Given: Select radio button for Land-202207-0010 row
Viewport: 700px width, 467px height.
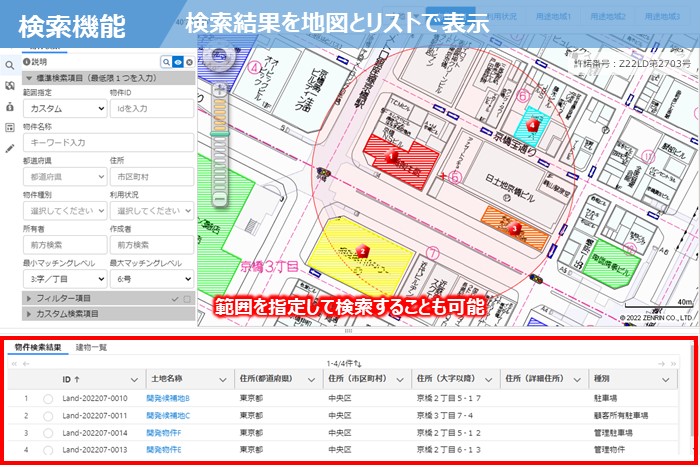Looking at the screenshot, I should 47,398.
